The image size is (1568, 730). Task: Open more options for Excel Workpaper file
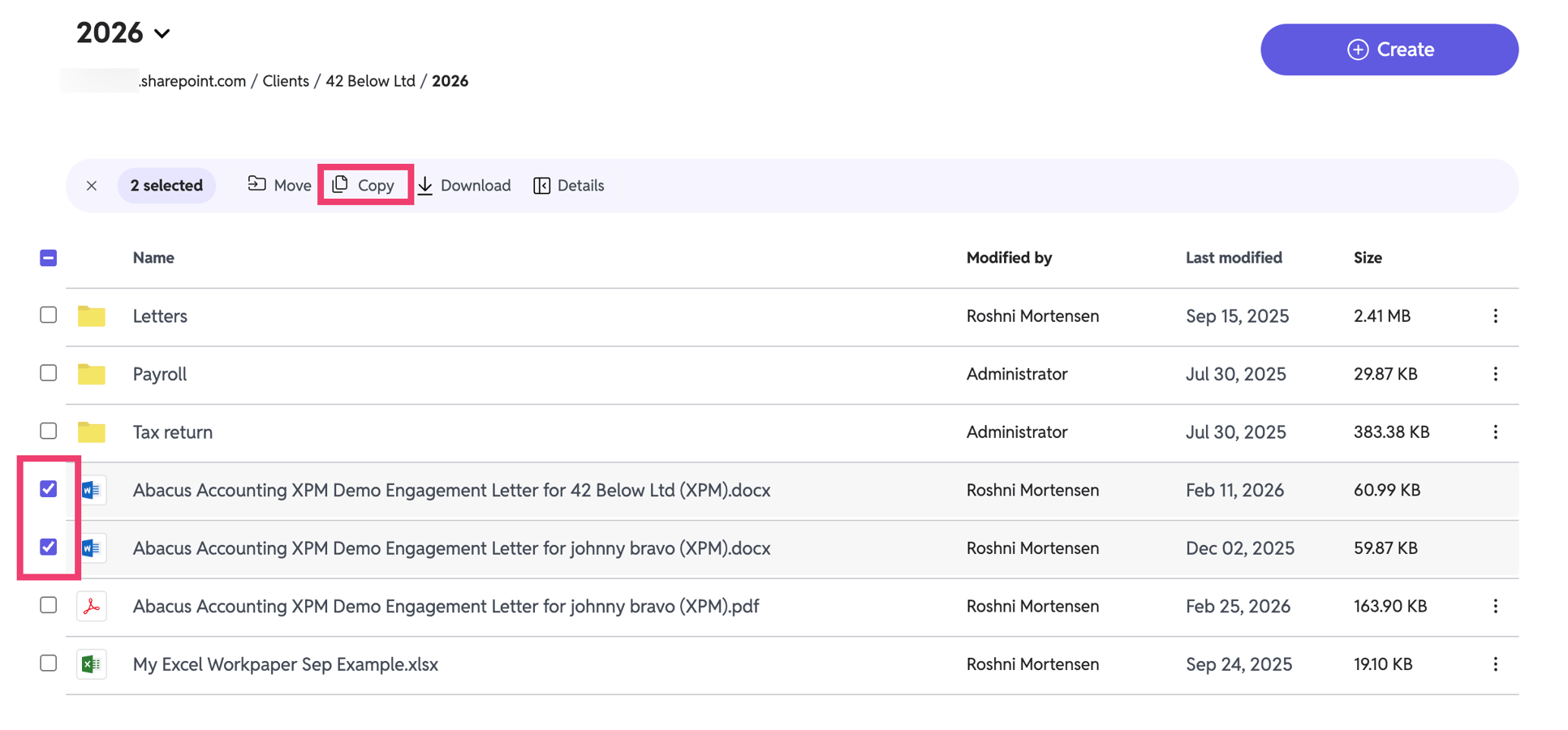click(x=1495, y=664)
